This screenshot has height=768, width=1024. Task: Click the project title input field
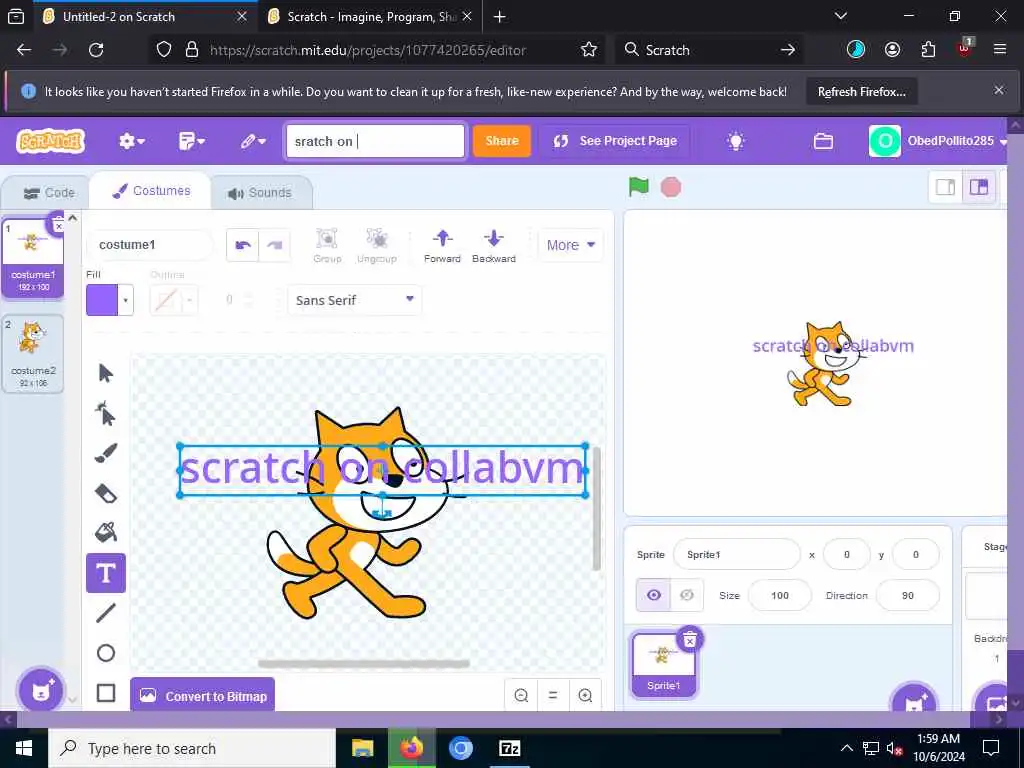click(x=375, y=141)
